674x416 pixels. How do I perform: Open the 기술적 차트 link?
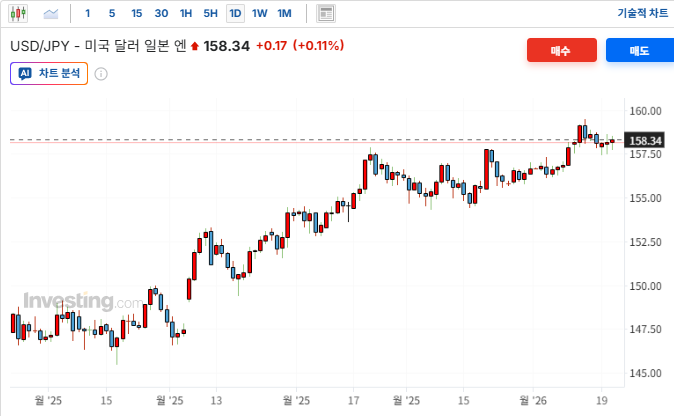(x=643, y=13)
